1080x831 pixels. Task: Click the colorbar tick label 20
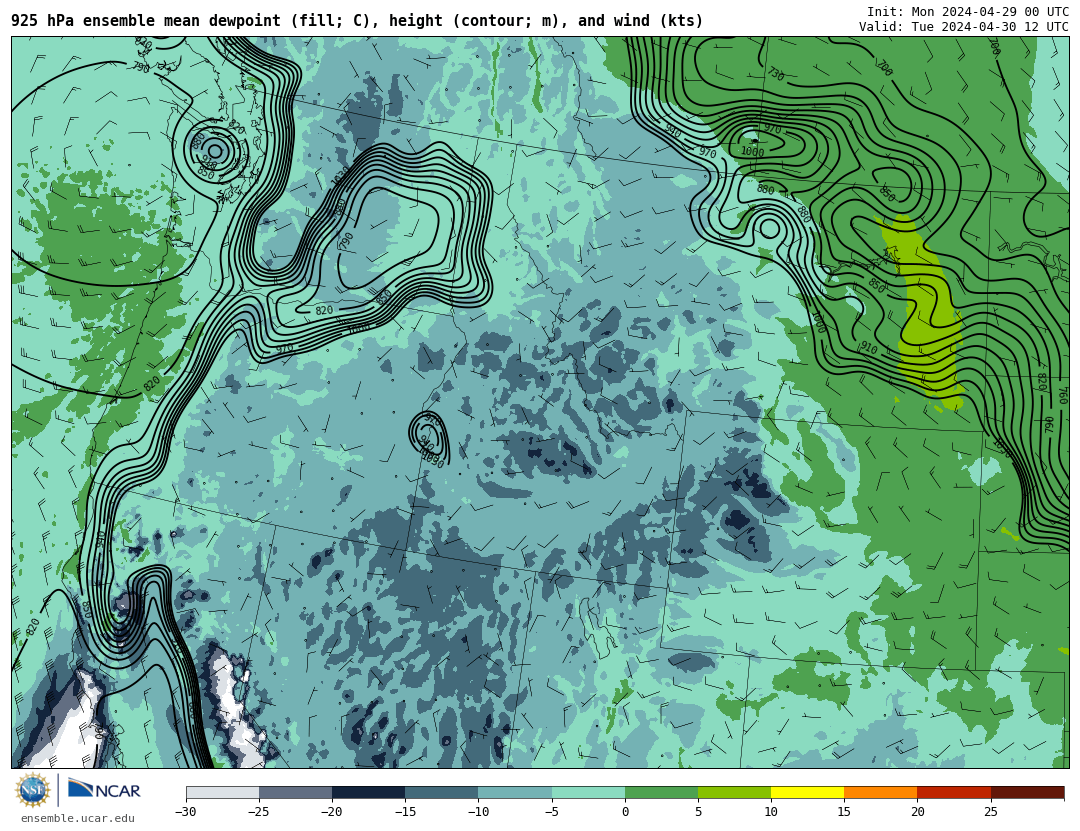pyautogui.click(x=917, y=812)
